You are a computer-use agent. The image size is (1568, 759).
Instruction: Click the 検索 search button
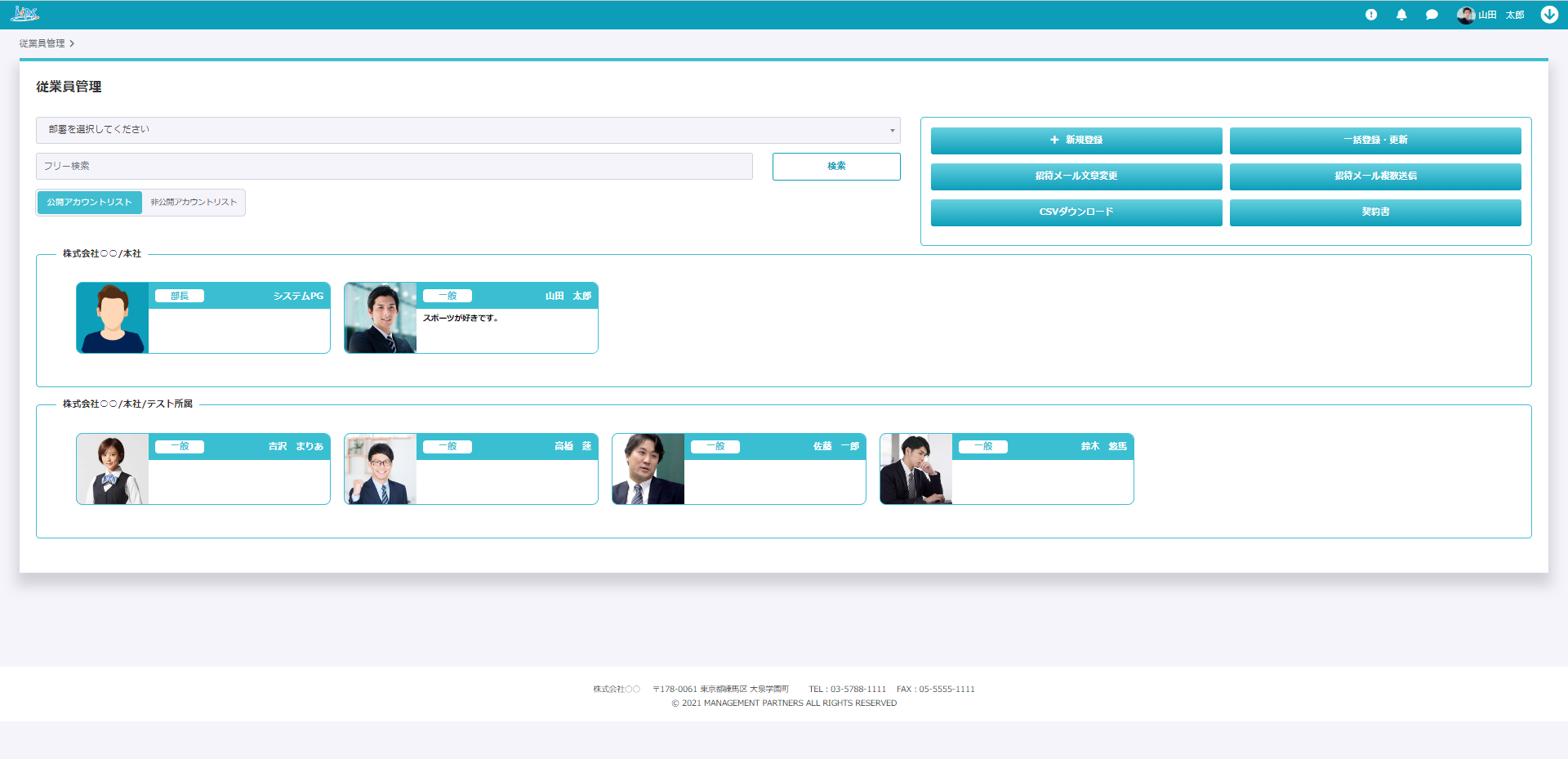[x=836, y=167]
